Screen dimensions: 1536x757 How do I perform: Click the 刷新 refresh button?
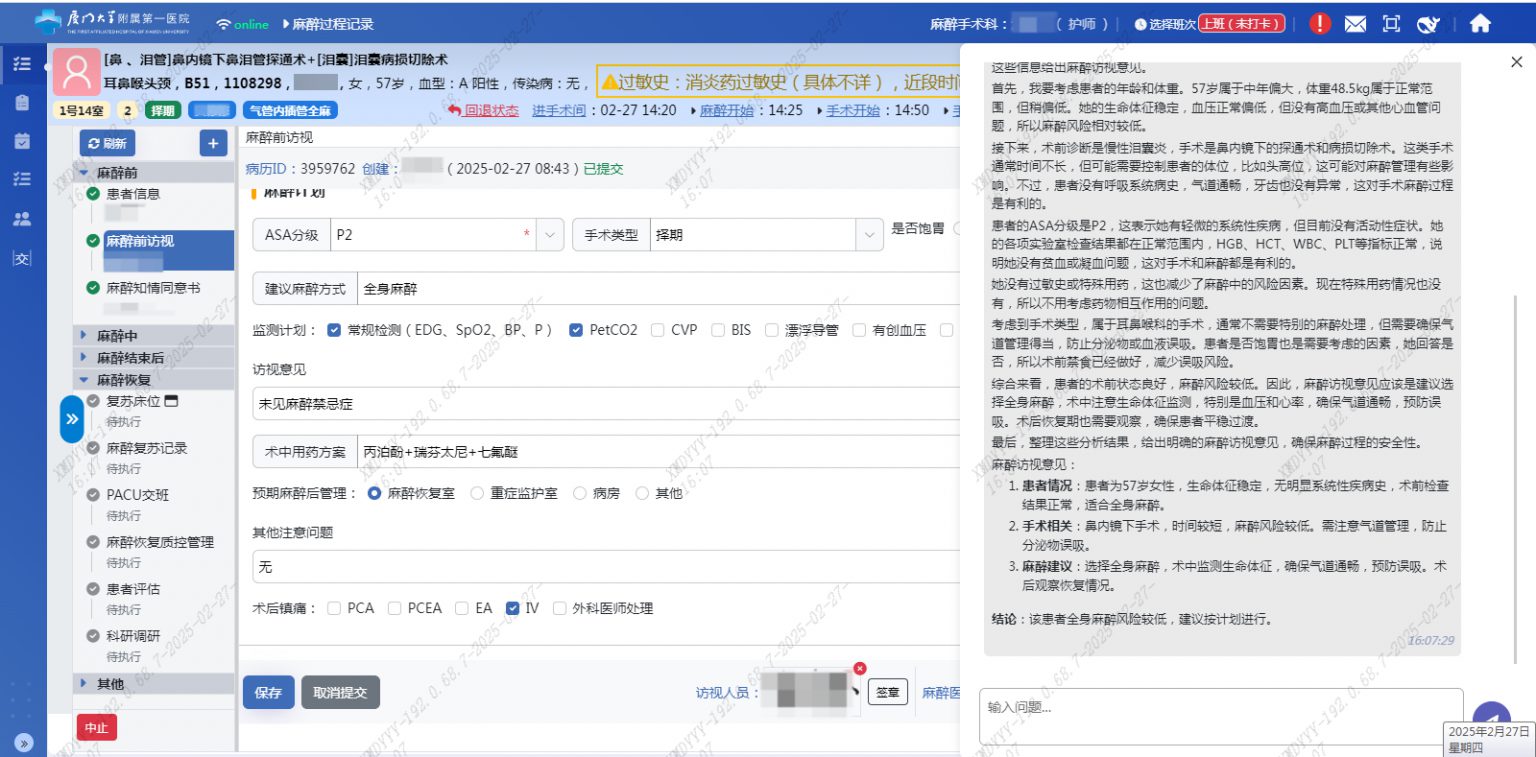coord(107,144)
